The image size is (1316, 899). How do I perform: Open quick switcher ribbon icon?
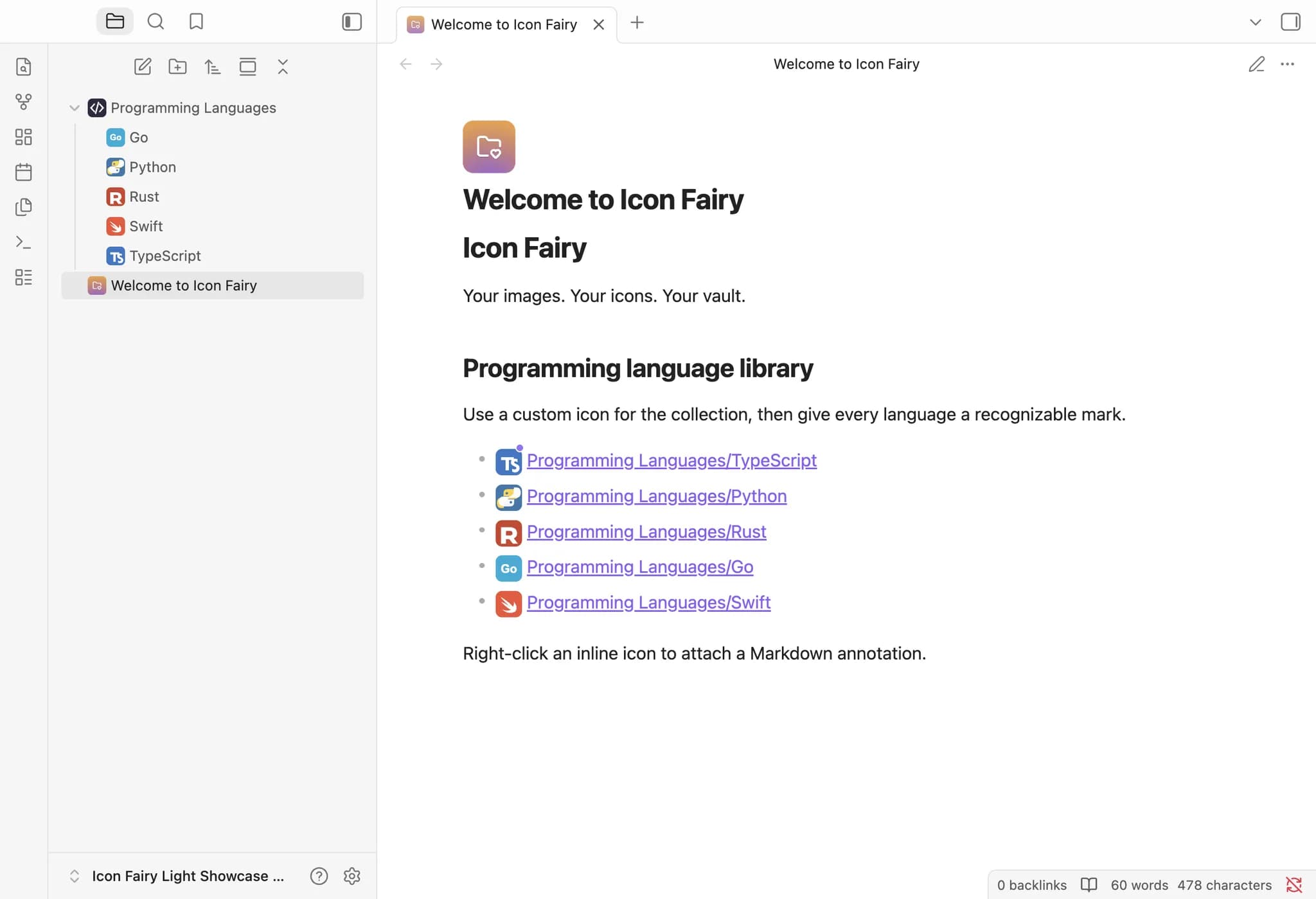click(24, 67)
